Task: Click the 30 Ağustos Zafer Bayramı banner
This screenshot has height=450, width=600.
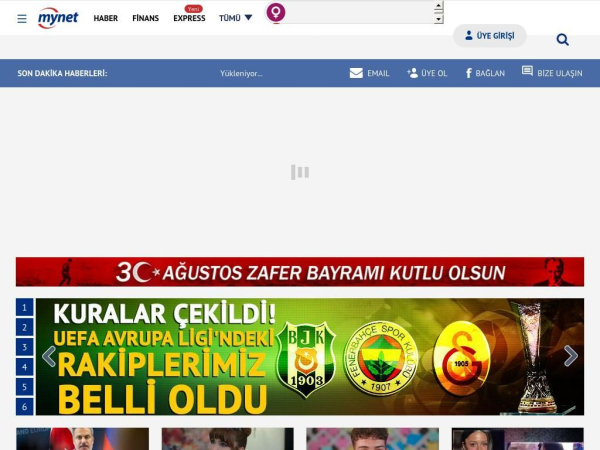Action: coord(300,272)
